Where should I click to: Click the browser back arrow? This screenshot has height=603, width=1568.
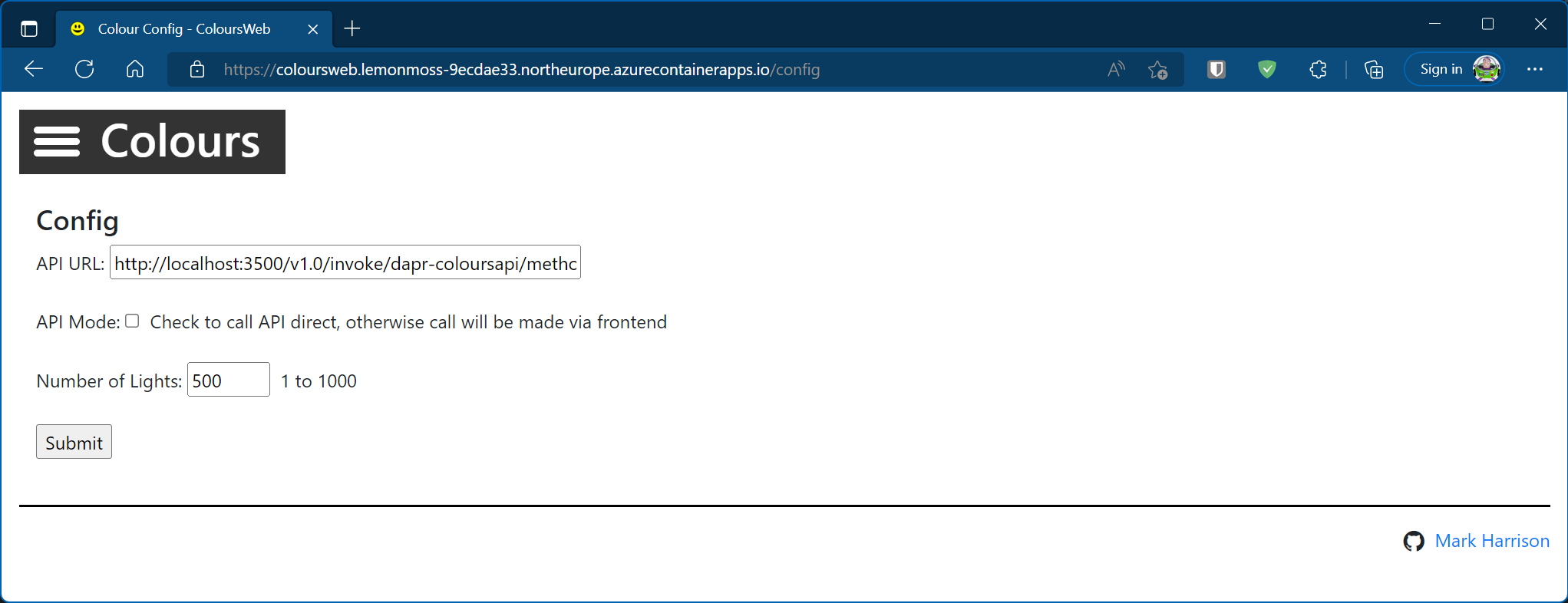34,69
